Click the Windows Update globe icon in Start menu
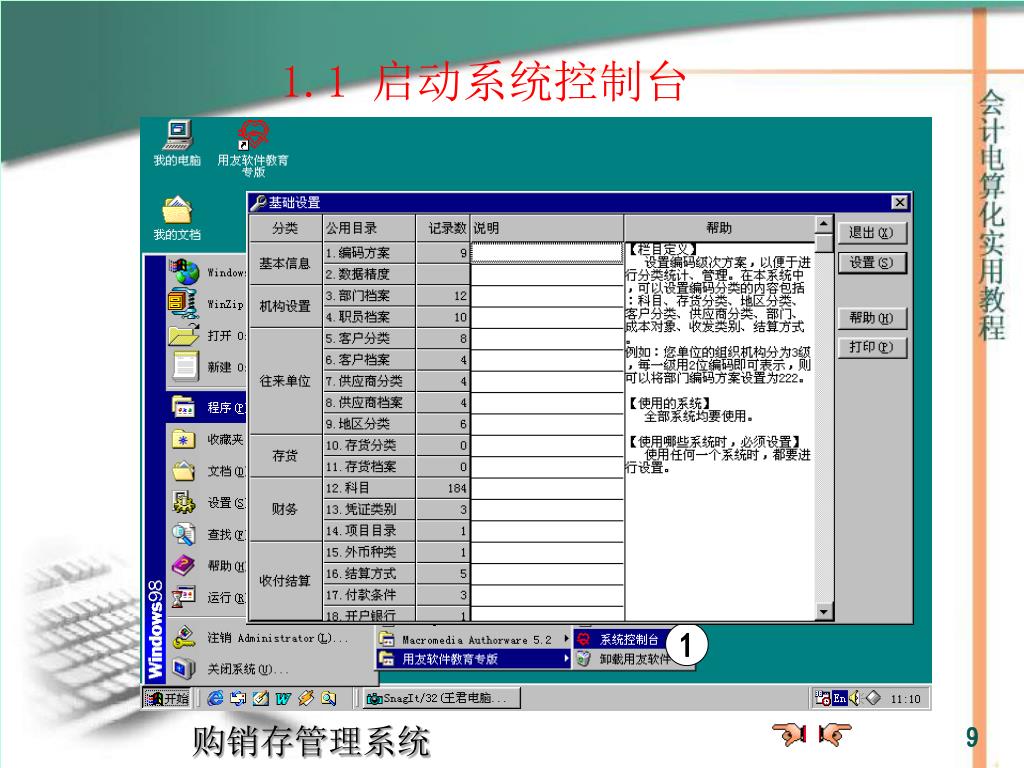Screen dimensions: 1024x768 click(x=185, y=272)
